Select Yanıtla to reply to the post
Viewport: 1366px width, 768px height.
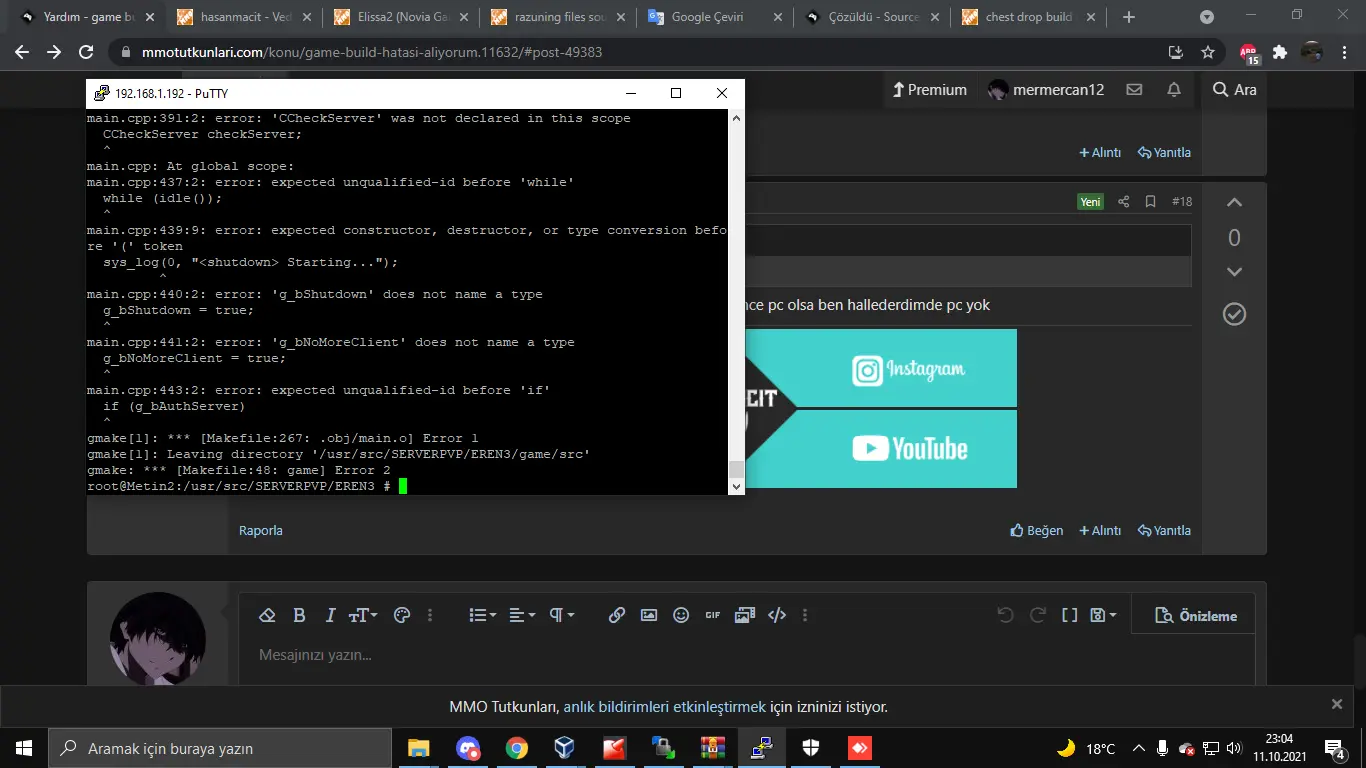1164,530
